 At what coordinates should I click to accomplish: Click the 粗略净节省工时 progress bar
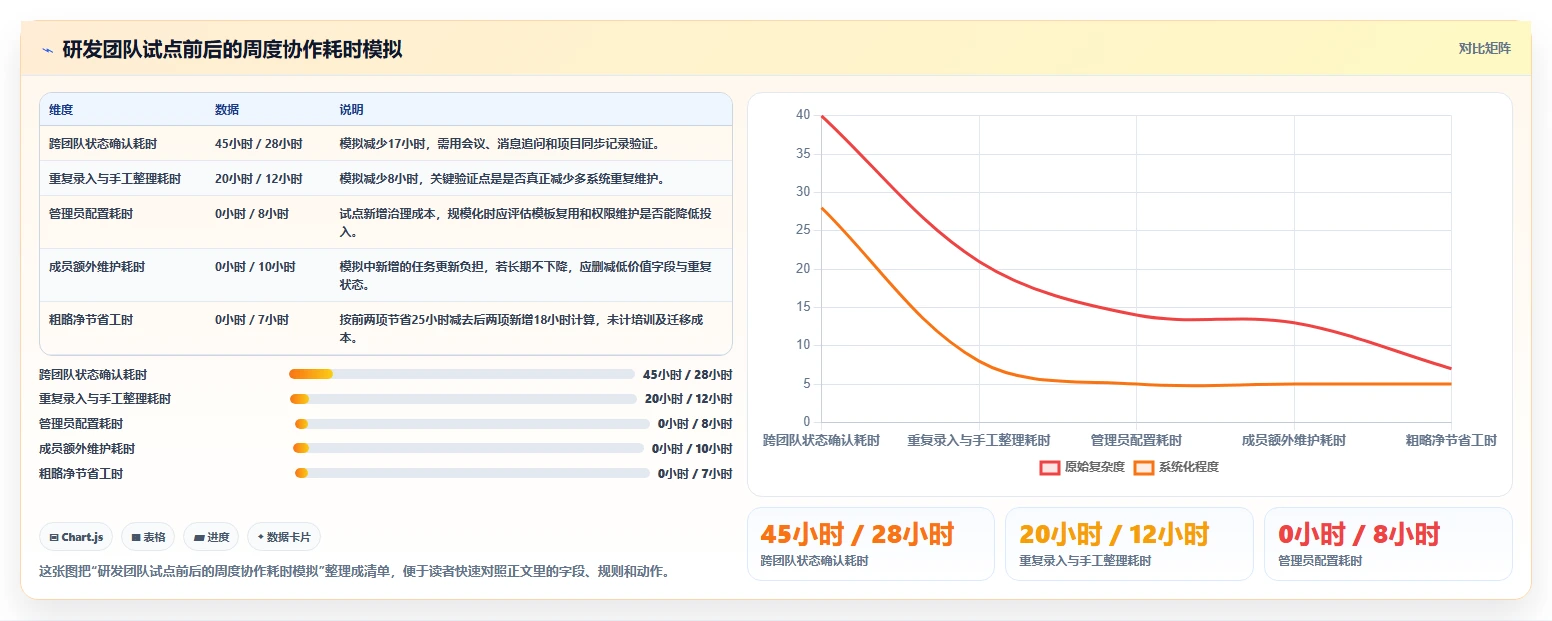(x=472, y=473)
